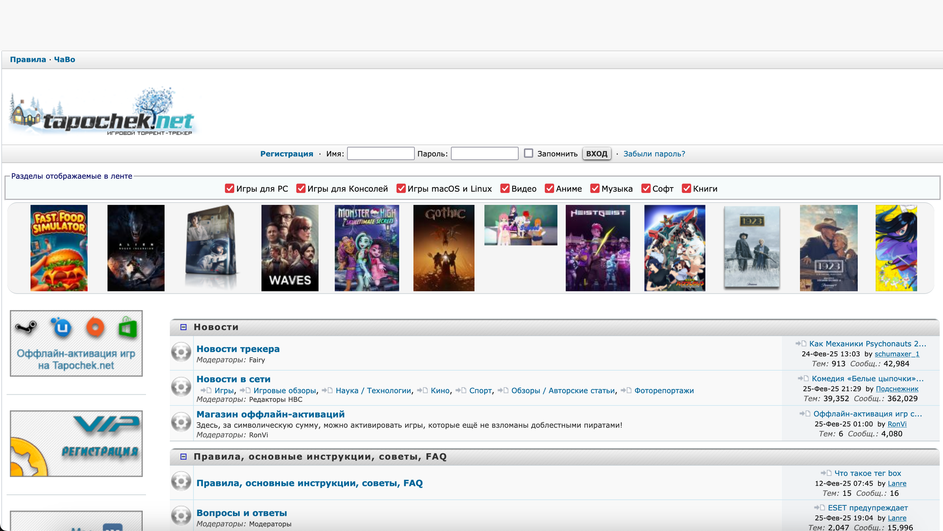The width and height of the screenshot is (943, 531).
Task: Click the subforum icon before Кино
Action: (x=422, y=391)
